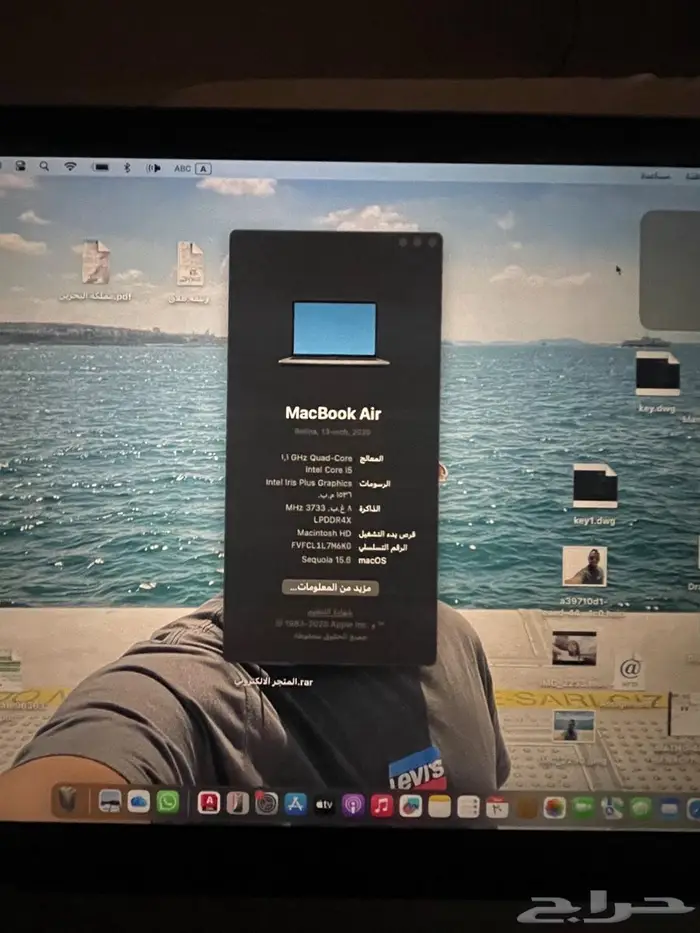Click the Wi-Fi status icon in menu bar
Image resolution: width=700 pixels, height=933 pixels.
pos(70,166)
